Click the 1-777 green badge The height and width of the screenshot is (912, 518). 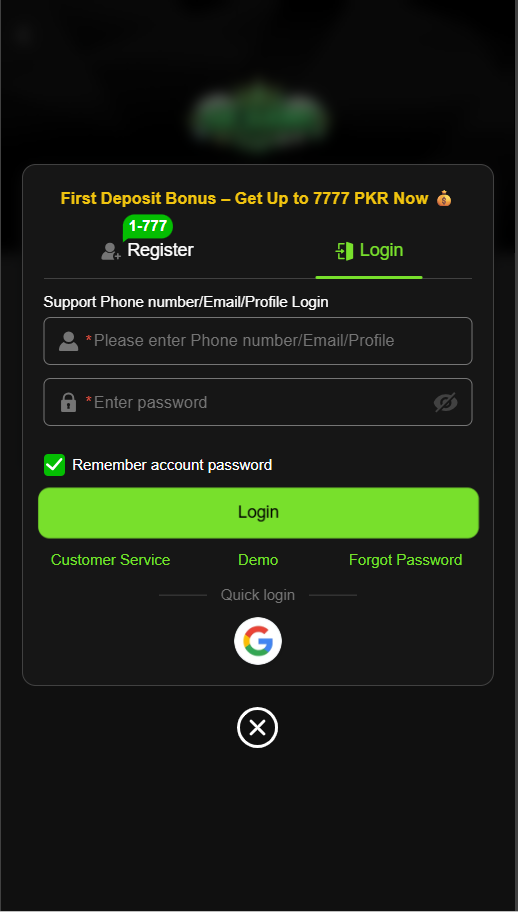[148, 226]
